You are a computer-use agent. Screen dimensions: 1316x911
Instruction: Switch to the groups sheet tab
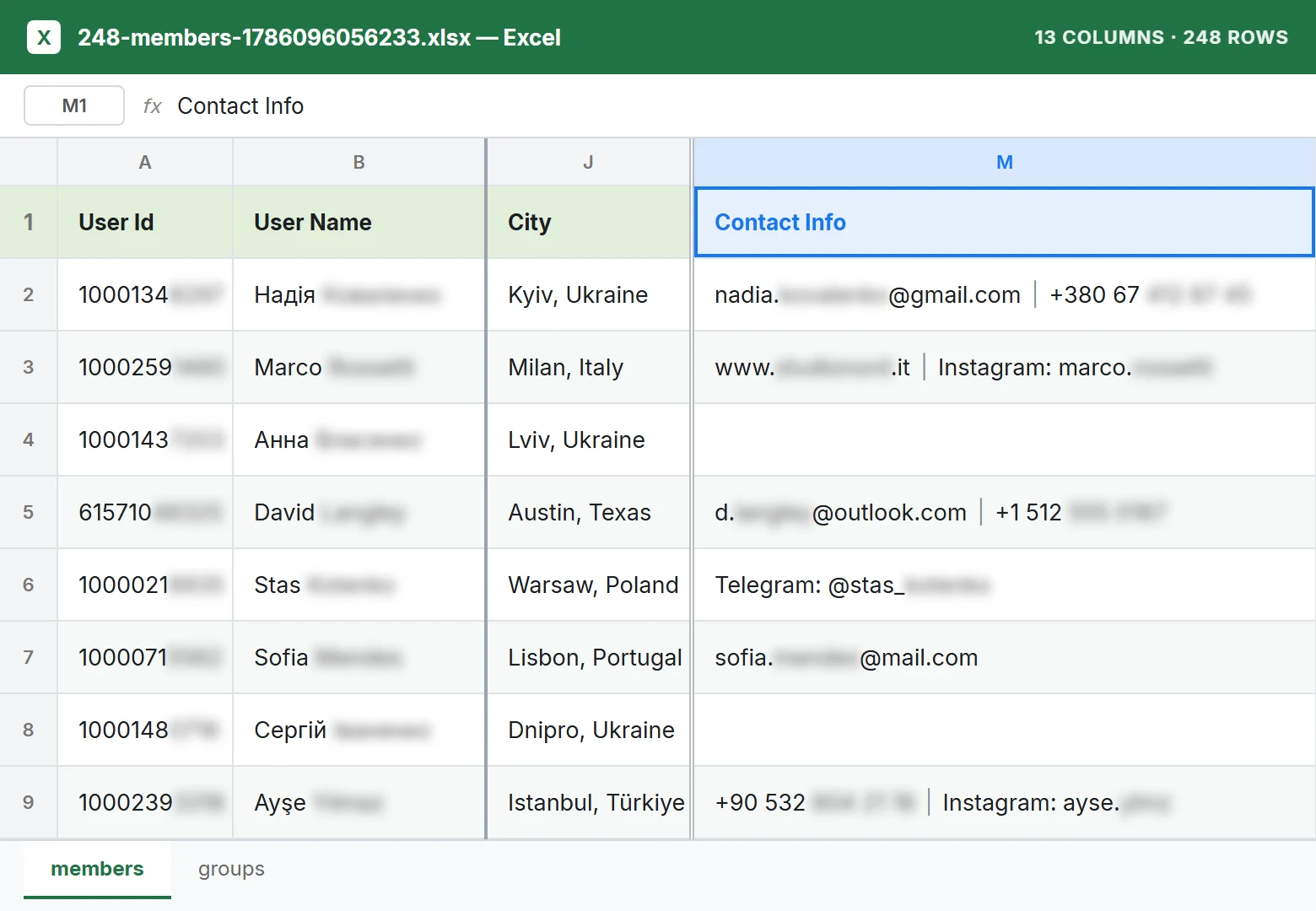[231, 869]
